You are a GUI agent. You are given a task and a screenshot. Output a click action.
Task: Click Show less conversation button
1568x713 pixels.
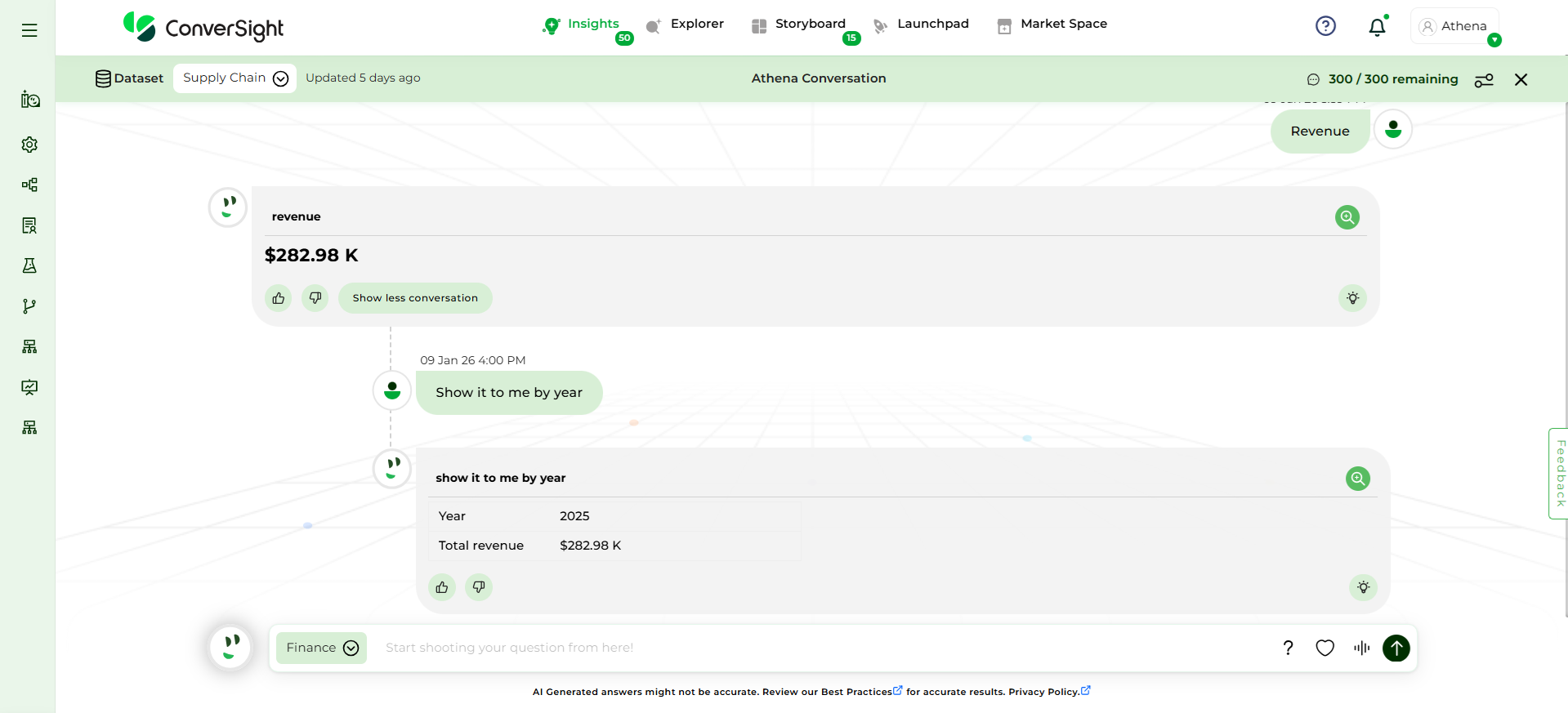pos(415,298)
